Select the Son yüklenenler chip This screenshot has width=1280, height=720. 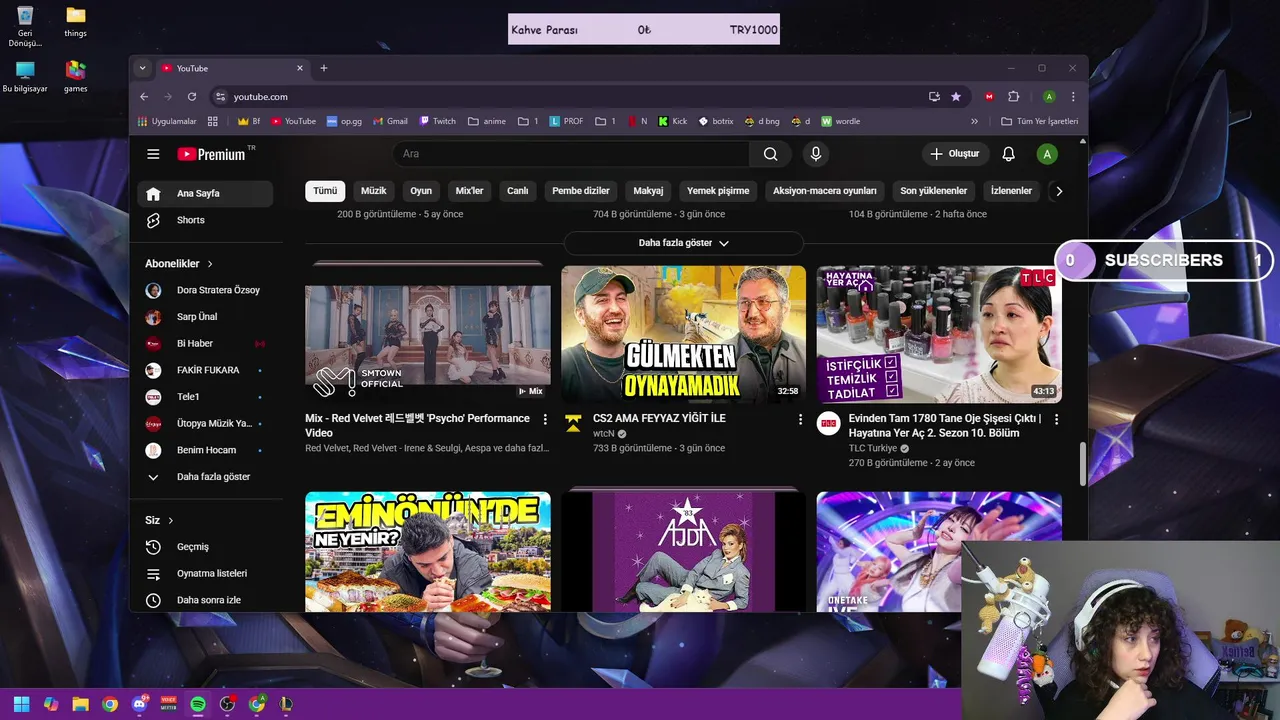coord(934,191)
